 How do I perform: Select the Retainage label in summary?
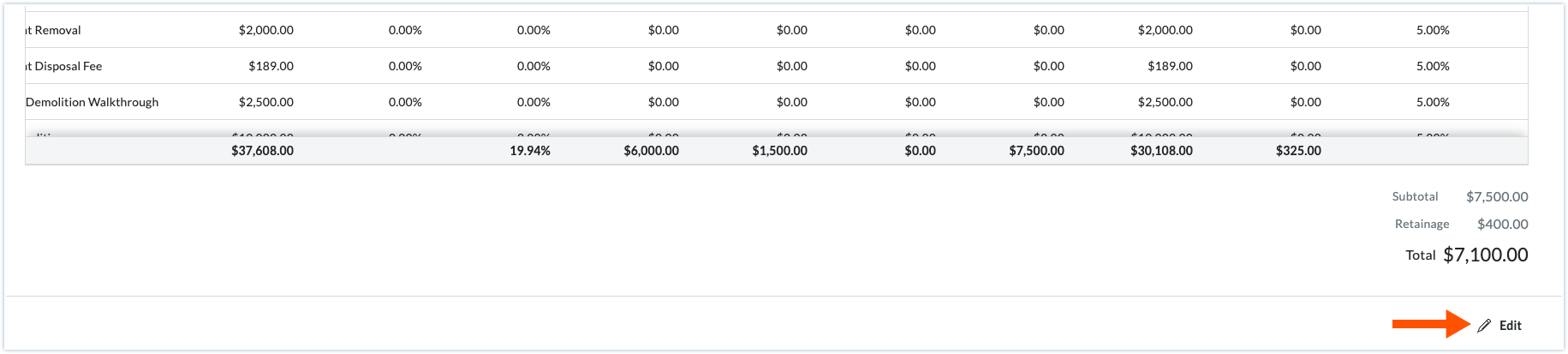click(1422, 225)
